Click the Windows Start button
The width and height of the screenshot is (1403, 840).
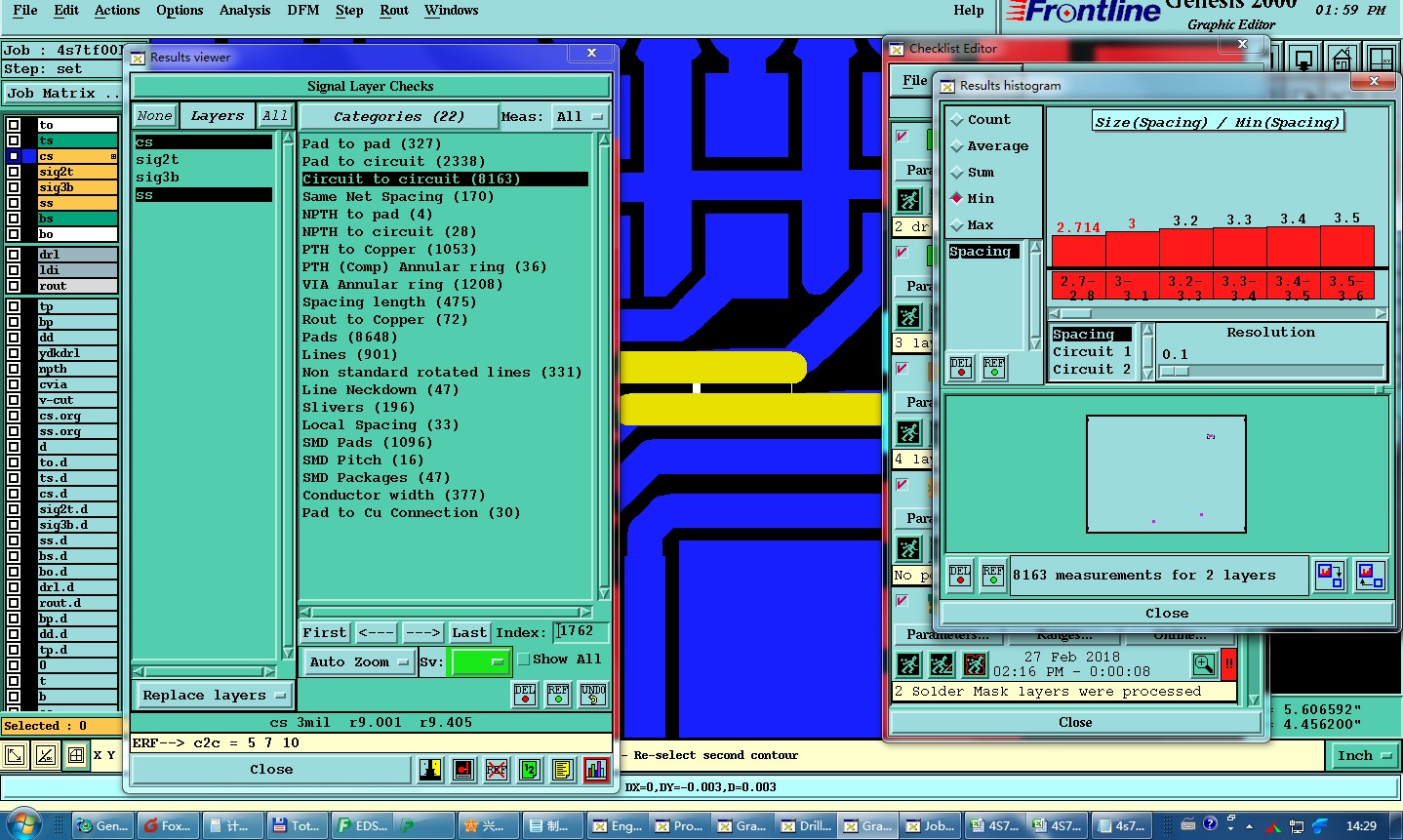[x=24, y=824]
